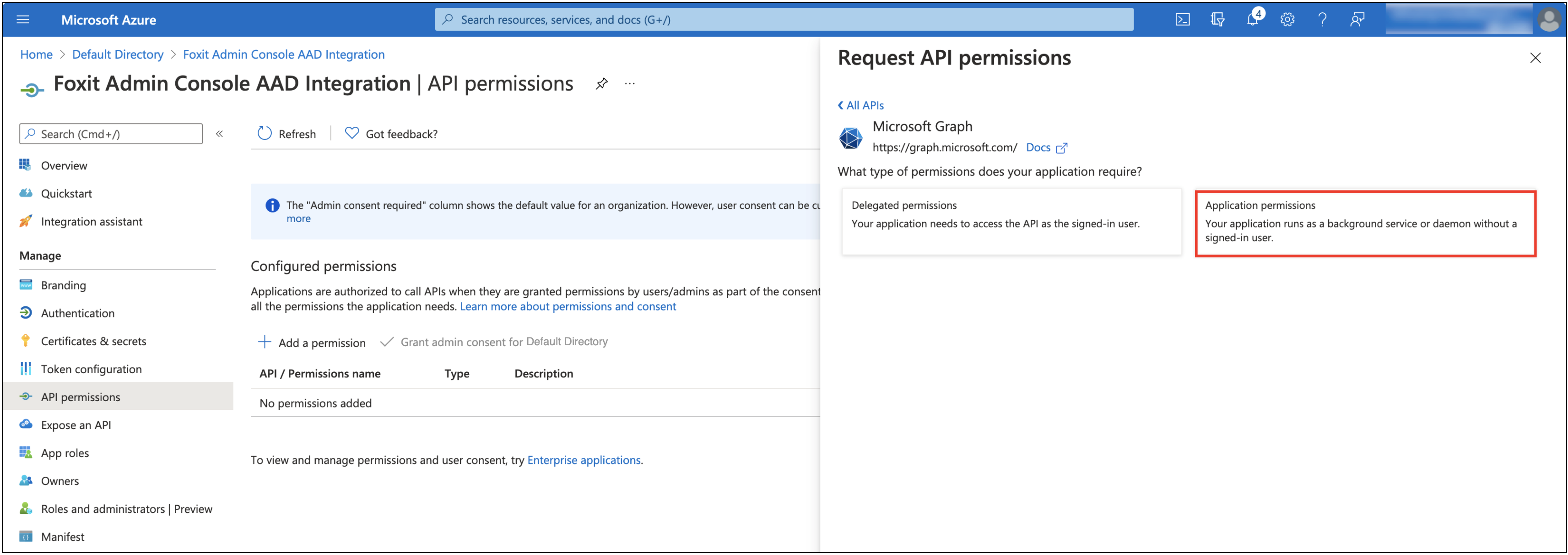Select the Certificates & secrets icon in sidebar
The height and width of the screenshot is (555, 1568).
[26, 341]
